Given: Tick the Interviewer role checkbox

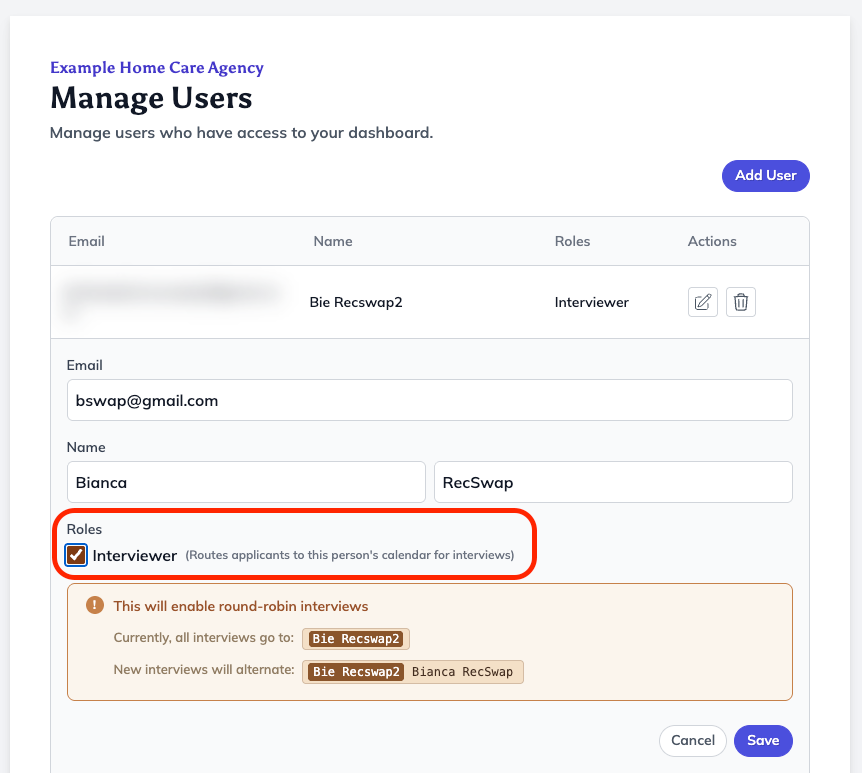Looking at the screenshot, I should [76, 555].
